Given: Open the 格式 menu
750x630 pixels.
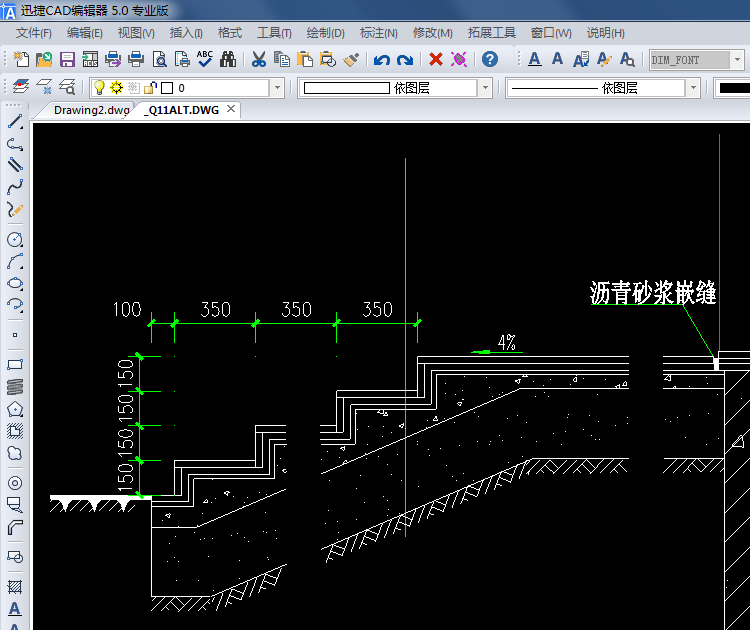Looking at the screenshot, I should click(x=230, y=33).
